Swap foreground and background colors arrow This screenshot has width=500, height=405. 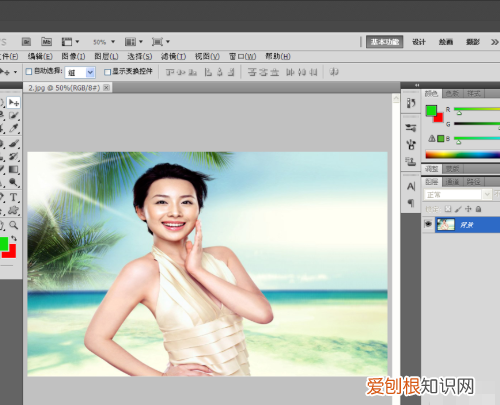coord(14,238)
